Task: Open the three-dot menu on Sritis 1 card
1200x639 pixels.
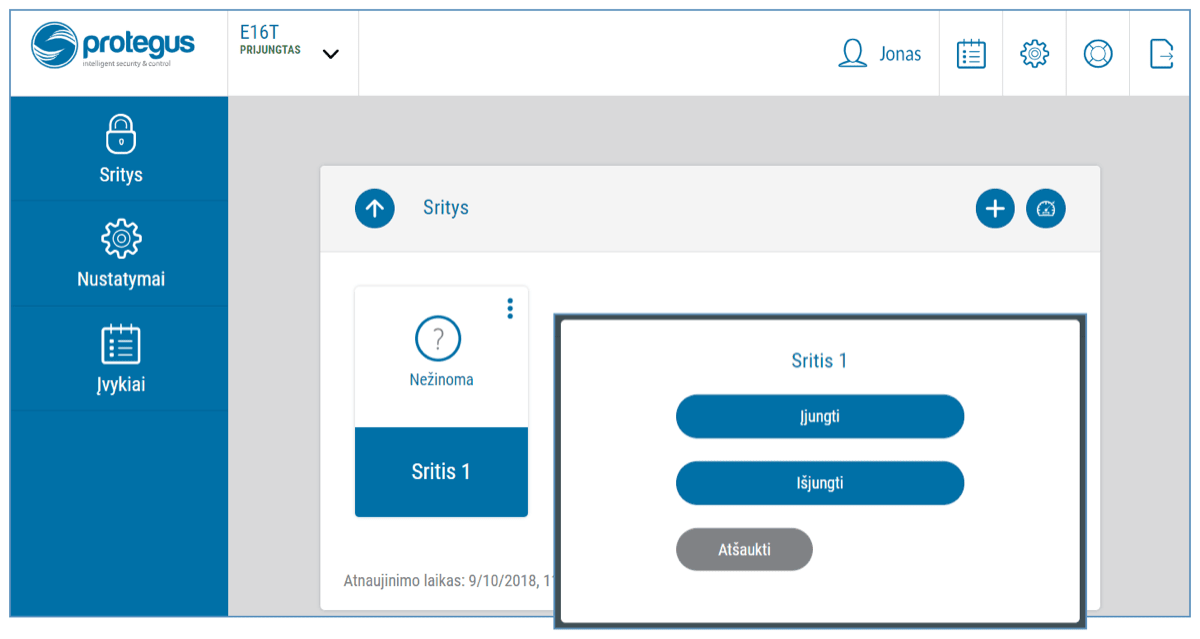Action: pos(510,308)
